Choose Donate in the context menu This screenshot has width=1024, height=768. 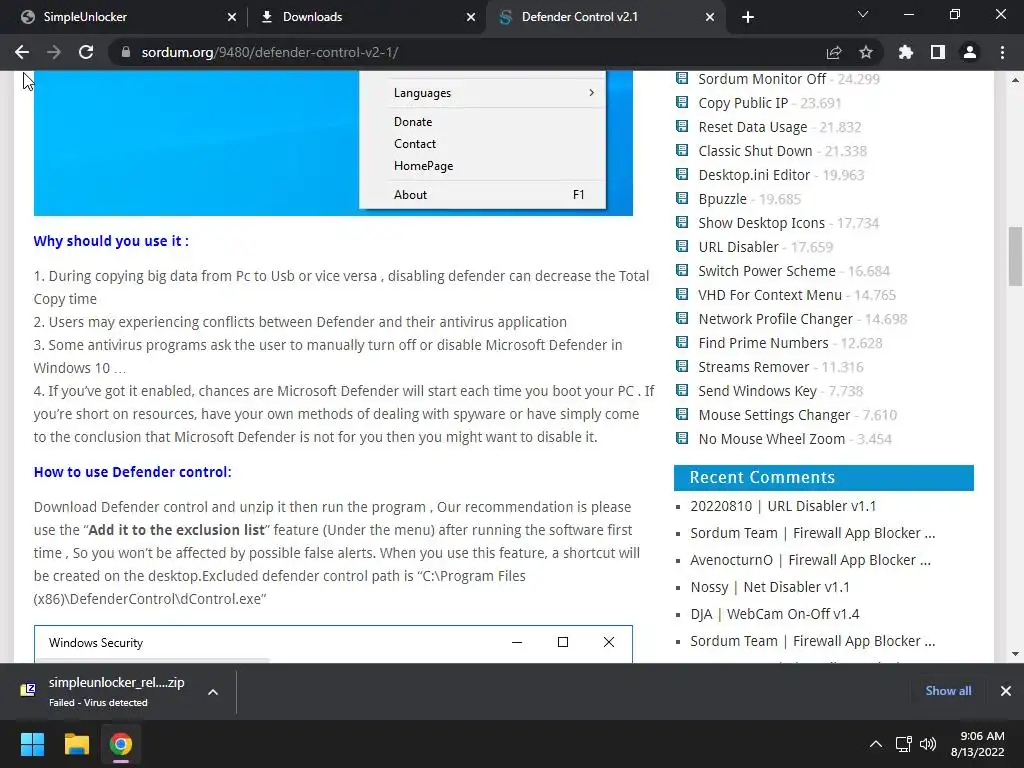pyautogui.click(x=413, y=121)
